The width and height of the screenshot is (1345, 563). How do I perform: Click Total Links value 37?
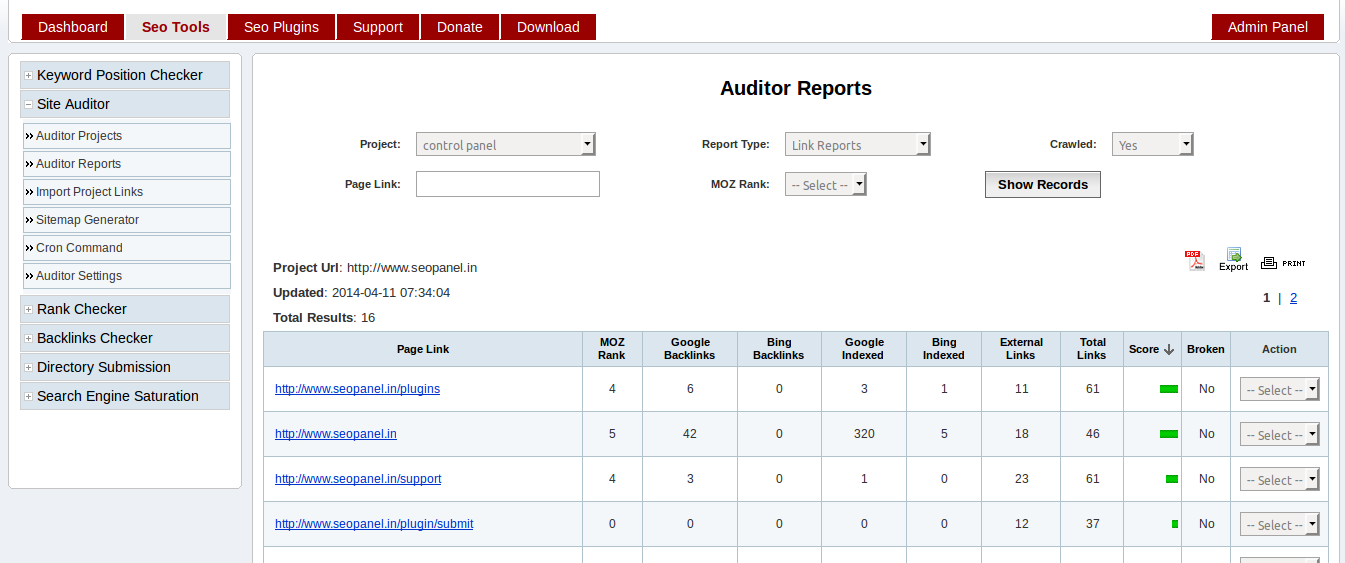(x=1092, y=524)
